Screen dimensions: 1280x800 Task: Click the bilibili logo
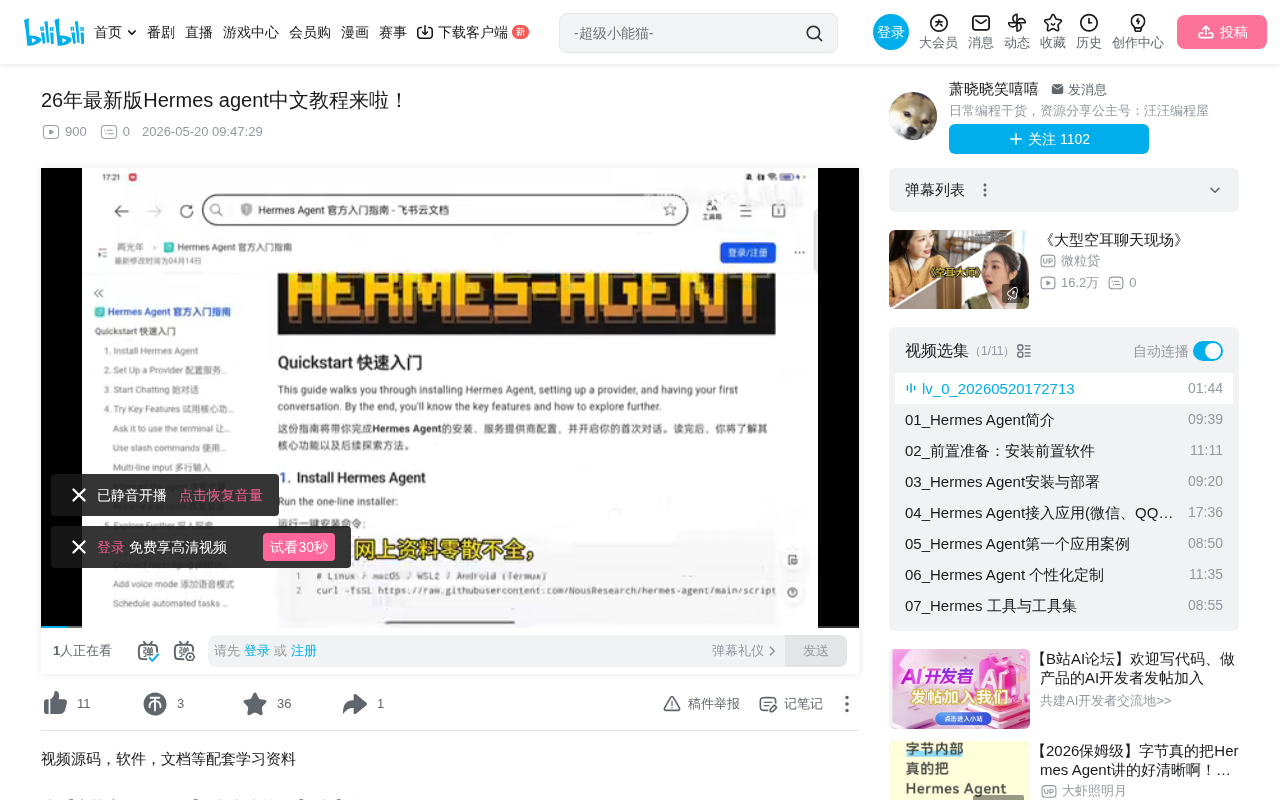pos(54,32)
